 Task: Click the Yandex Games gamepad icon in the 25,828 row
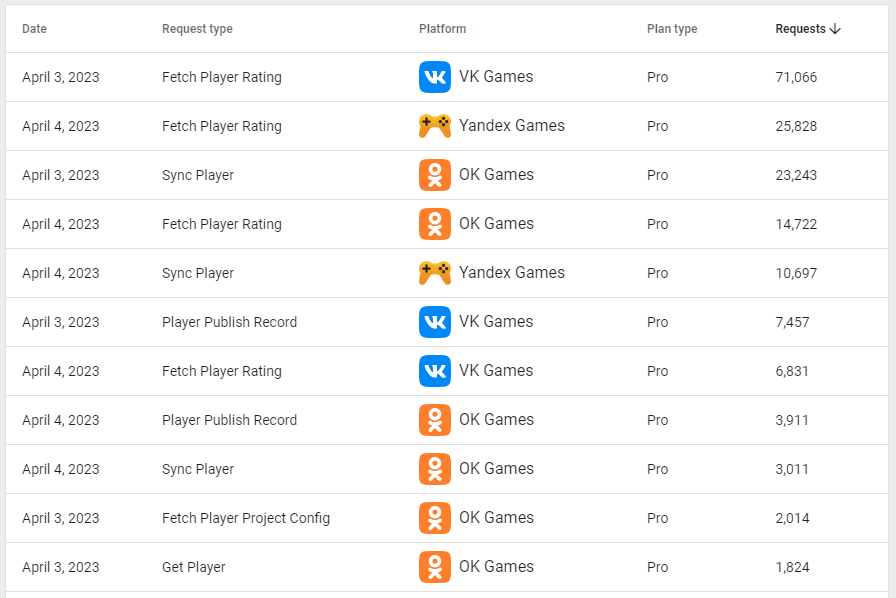(x=435, y=126)
